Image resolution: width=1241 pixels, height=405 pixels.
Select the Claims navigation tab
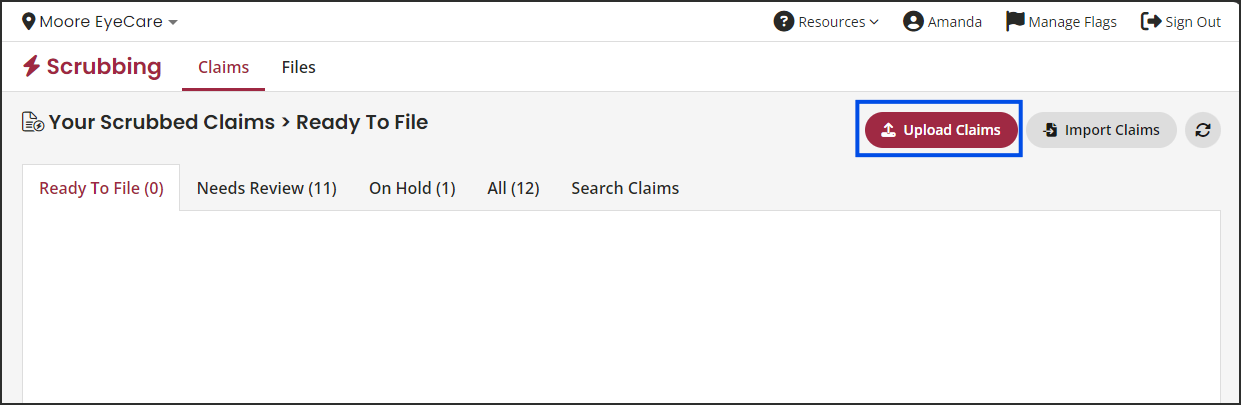[224, 67]
